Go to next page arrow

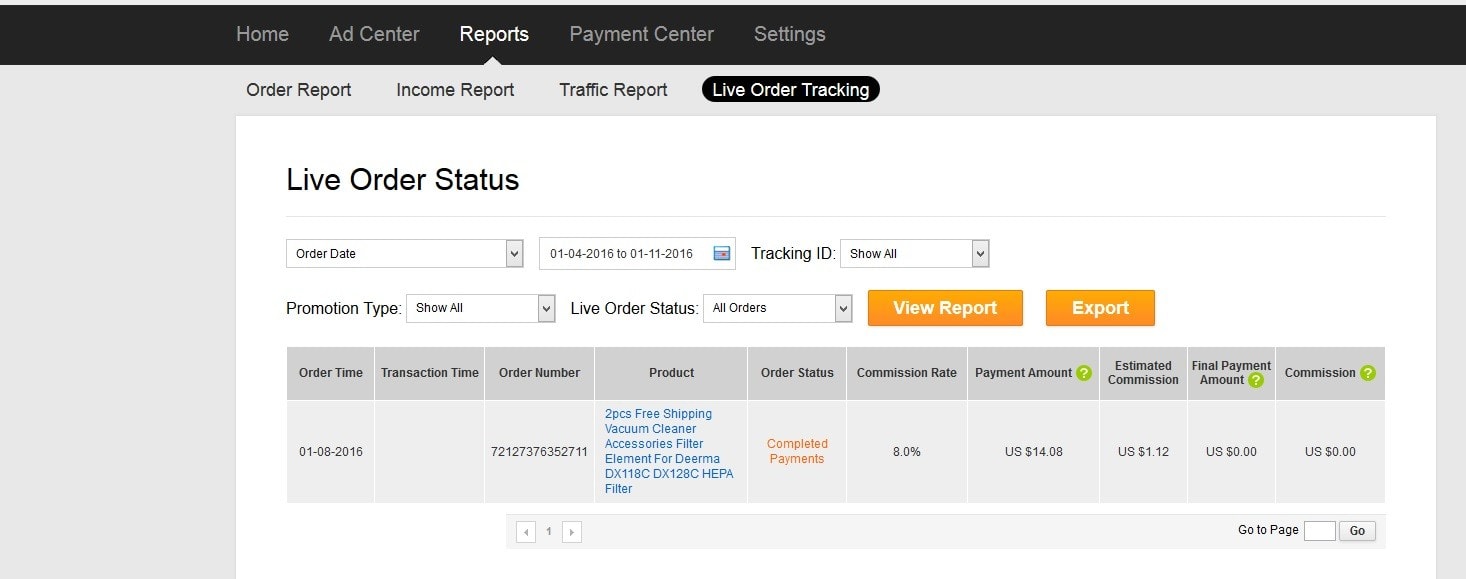point(572,532)
